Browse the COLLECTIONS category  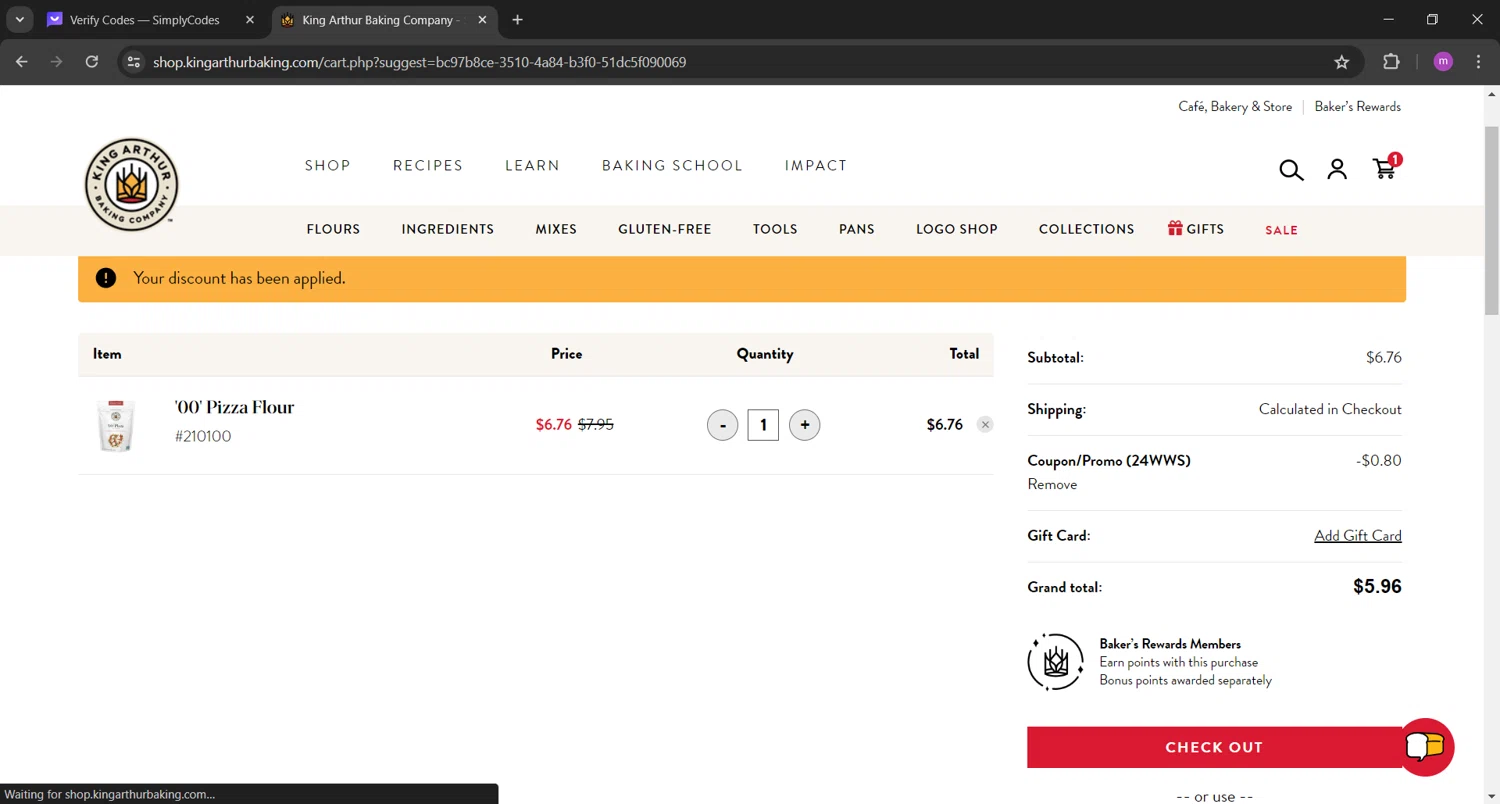click(1087, 229)
